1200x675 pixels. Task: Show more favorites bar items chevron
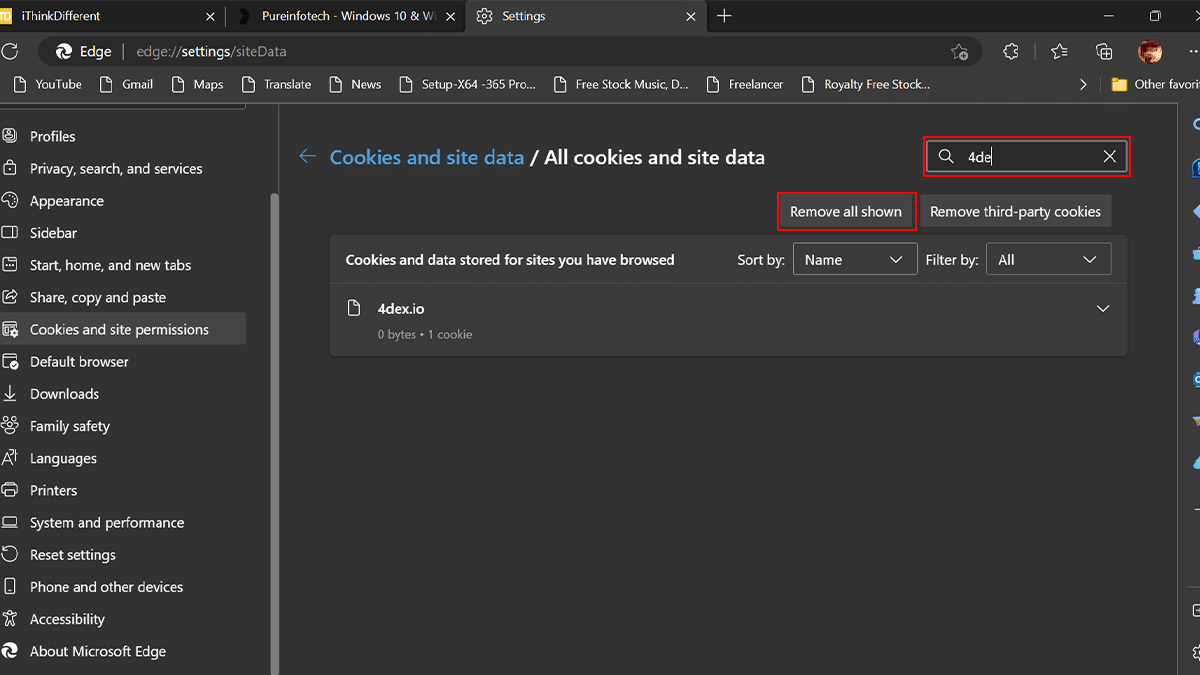coord(1083,85)
